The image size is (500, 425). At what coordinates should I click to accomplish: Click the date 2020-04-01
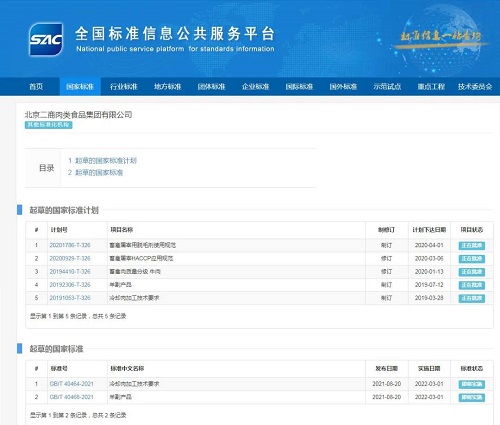pos(429,245)
